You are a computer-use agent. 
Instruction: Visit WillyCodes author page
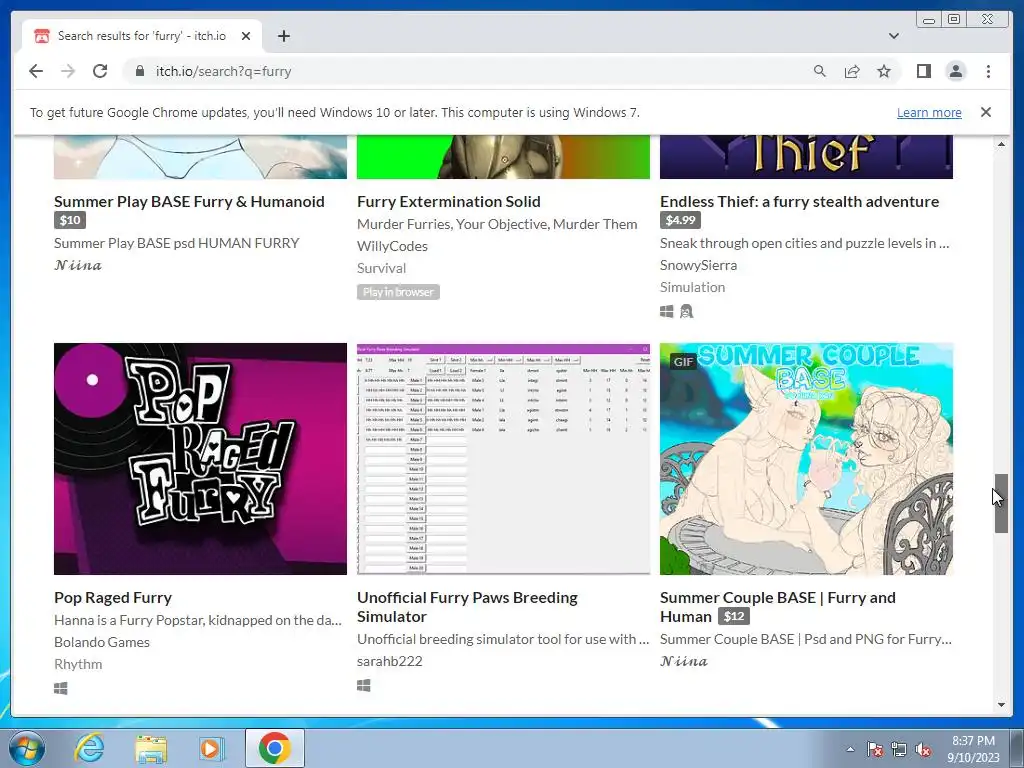392,246
